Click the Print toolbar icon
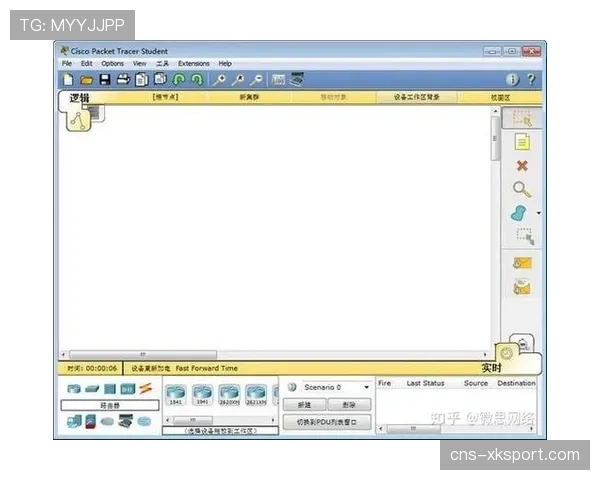The width and height of the screenshot is (600, 480). tap(123, 79)
